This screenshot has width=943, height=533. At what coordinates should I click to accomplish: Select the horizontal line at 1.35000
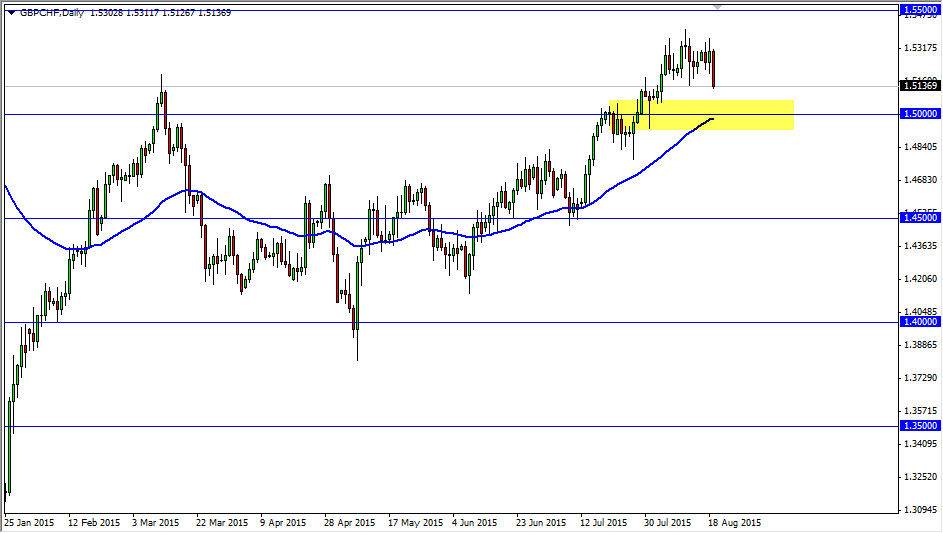click(x=450, y=427)
